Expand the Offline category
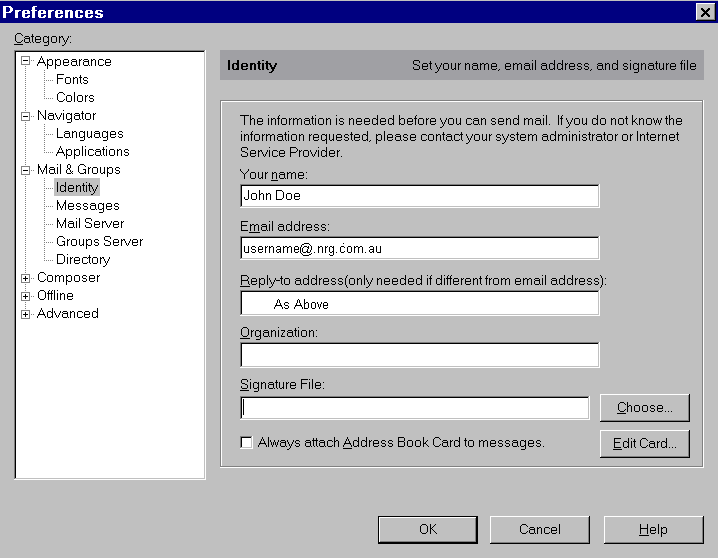718x558 pixels. click(26, 296)
